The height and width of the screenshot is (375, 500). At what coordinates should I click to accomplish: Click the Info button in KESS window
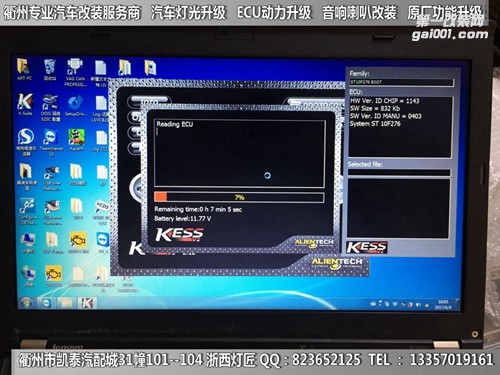pos(150,100)
